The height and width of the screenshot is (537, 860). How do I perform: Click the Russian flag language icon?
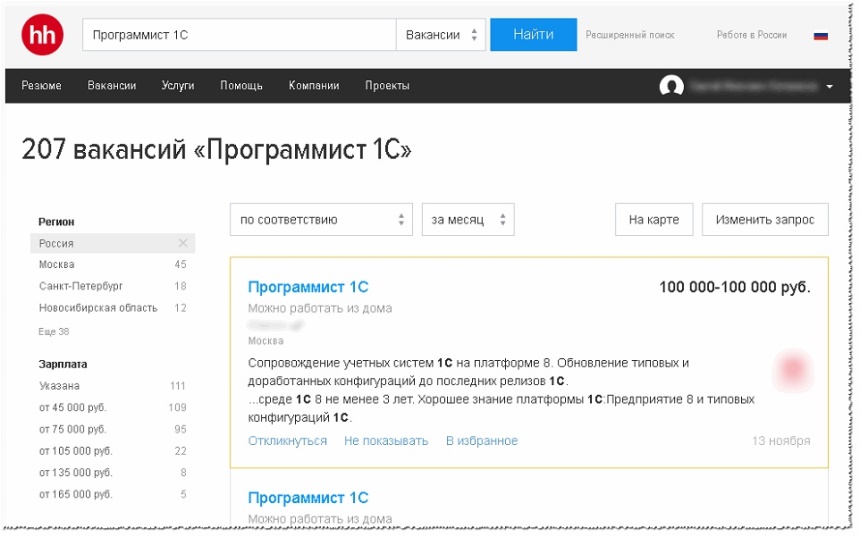pyautogui.click(x=820, y=35)
